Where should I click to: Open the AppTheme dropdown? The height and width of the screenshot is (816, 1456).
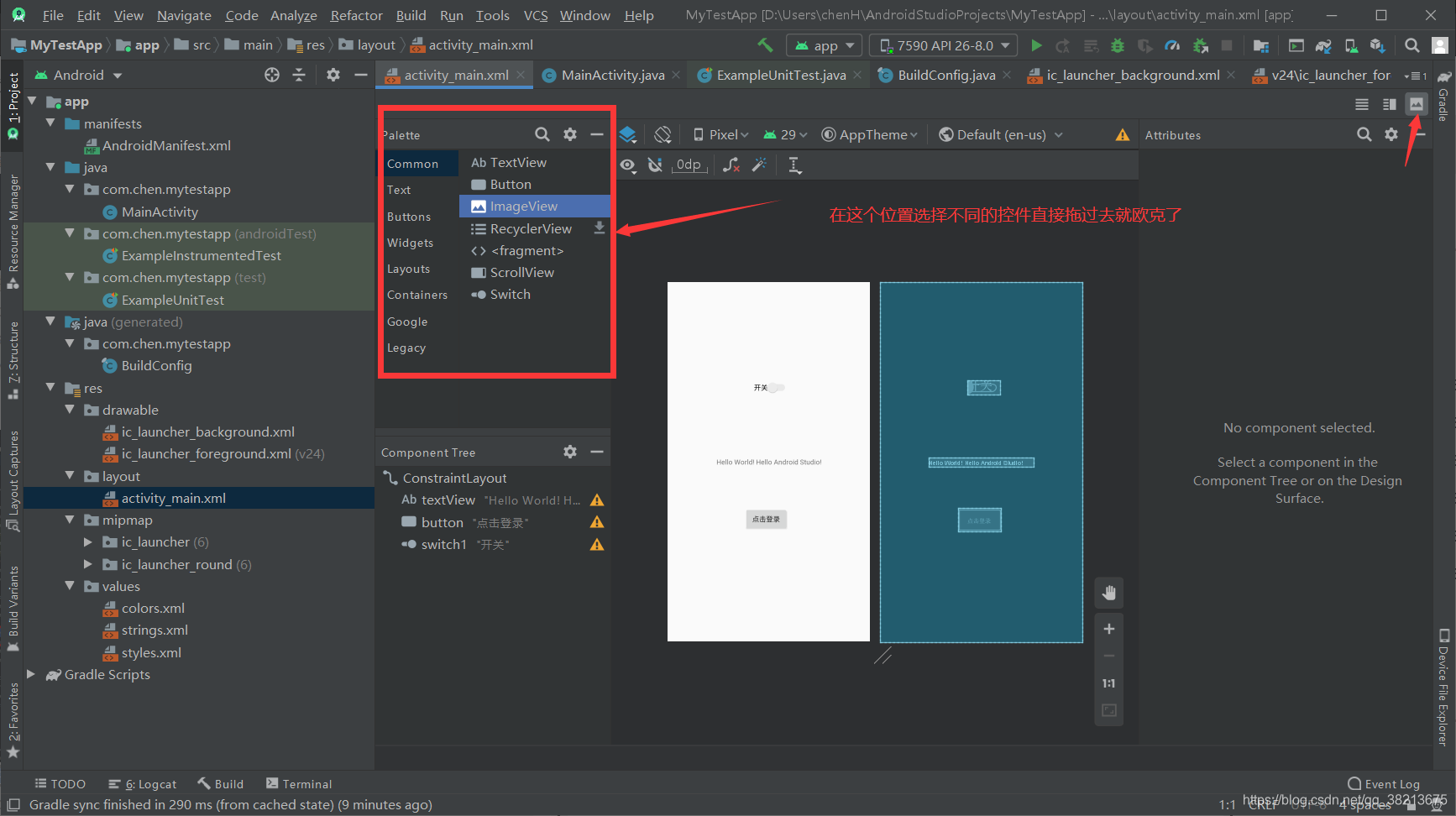pos(870,134)
